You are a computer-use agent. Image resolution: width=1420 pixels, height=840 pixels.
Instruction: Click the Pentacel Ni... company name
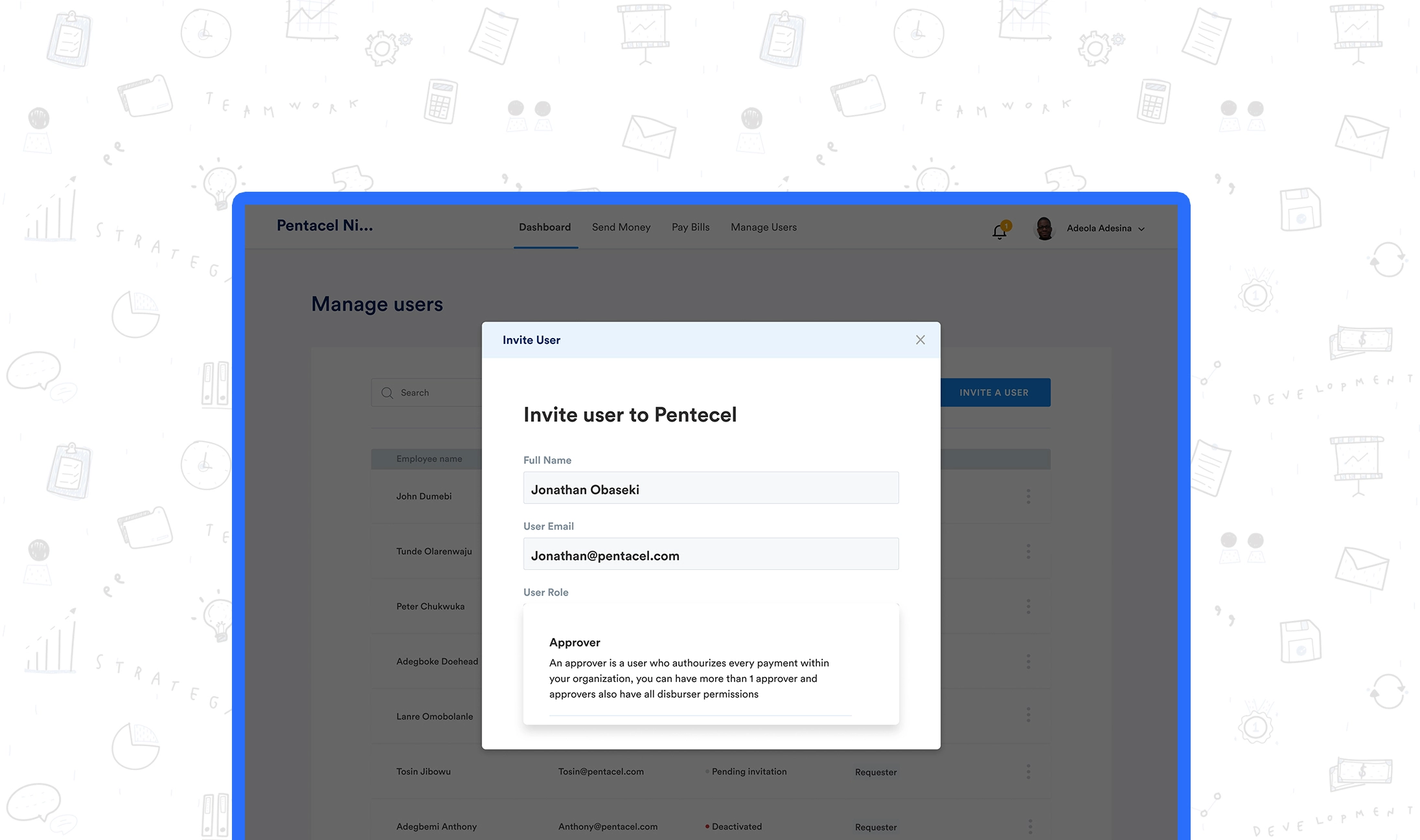(325, 225)
